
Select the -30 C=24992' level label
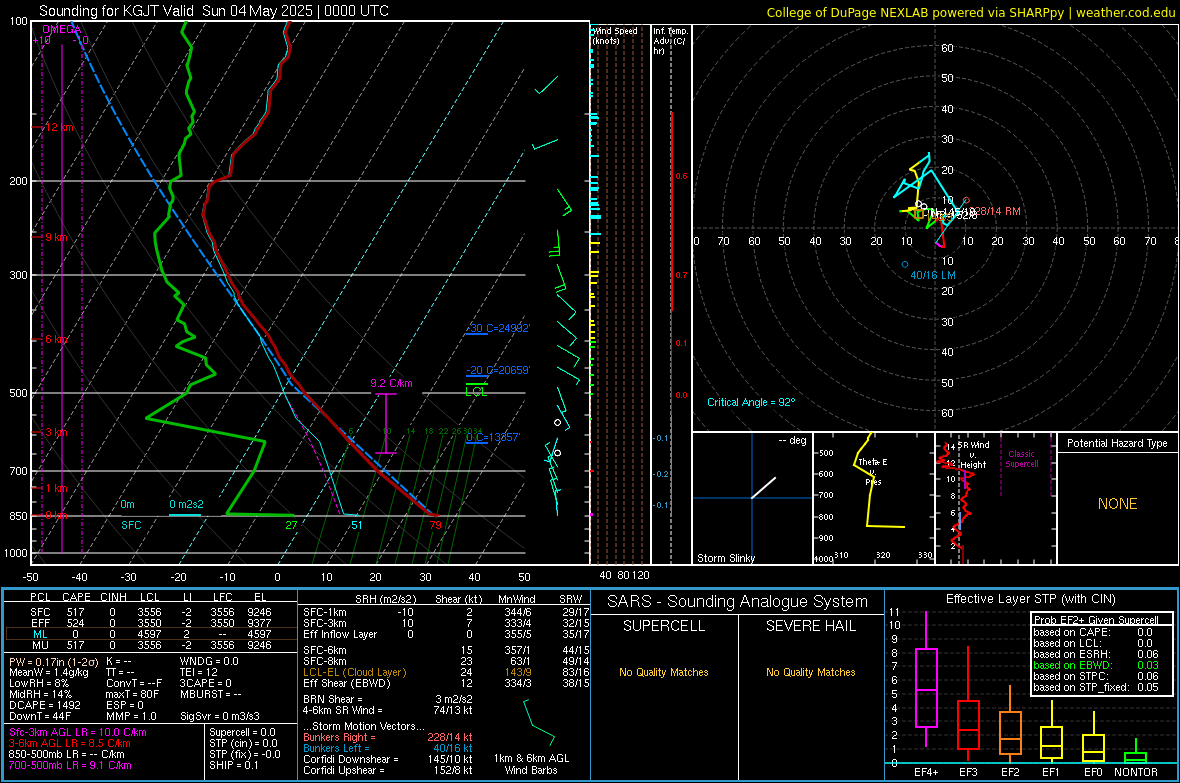(498, 328)
